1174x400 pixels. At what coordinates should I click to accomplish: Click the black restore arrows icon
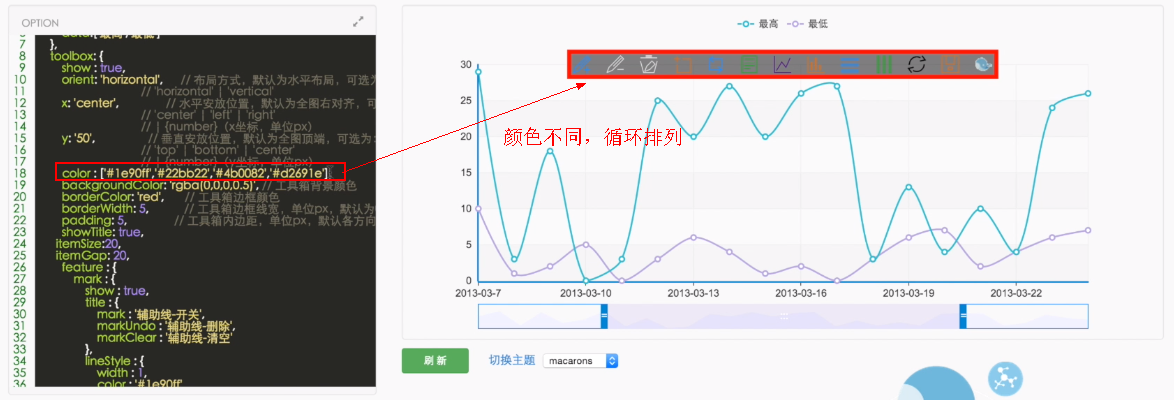point(916,64)
